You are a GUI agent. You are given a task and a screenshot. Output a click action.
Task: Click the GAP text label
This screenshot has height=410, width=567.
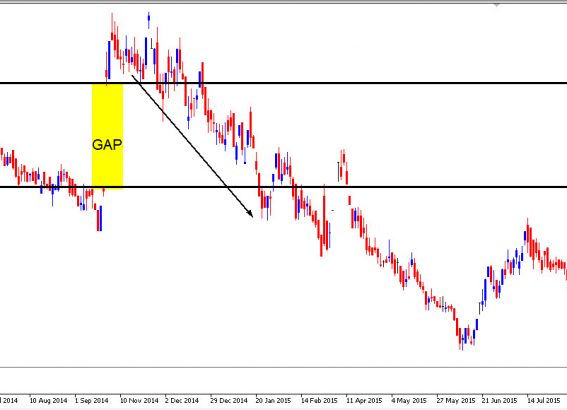(107, 145)
